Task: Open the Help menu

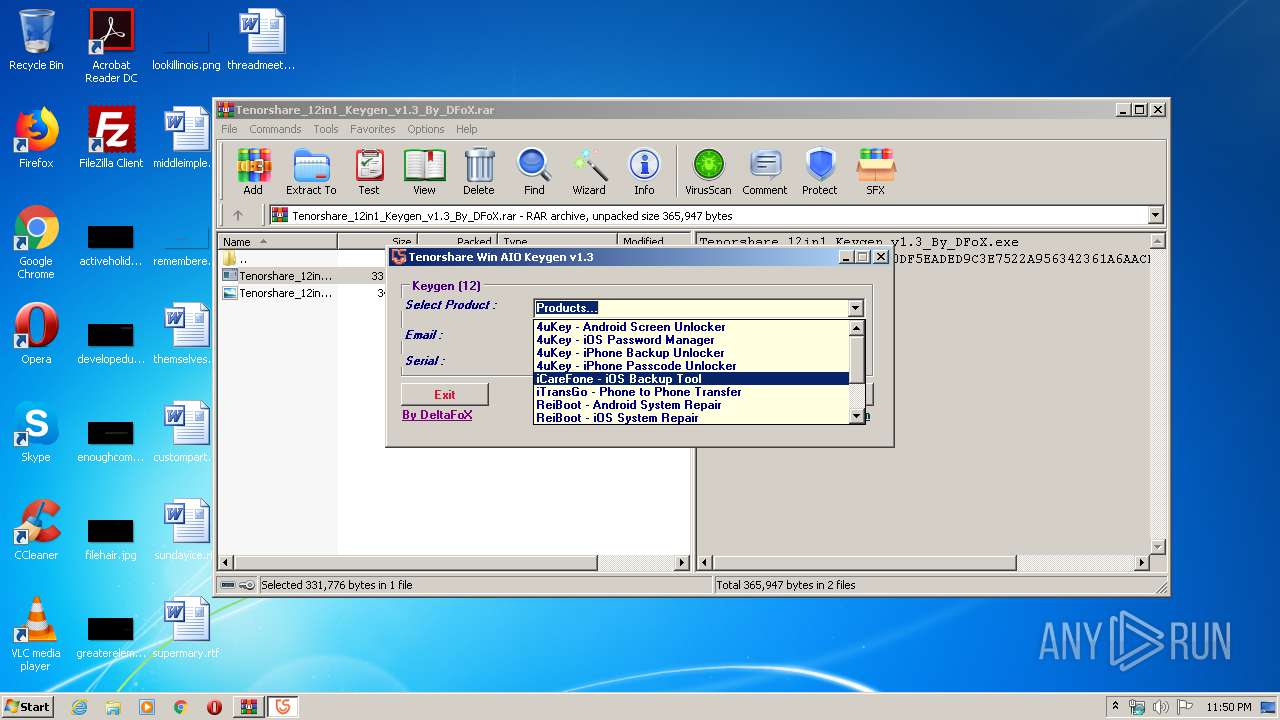Action: coord(467,129)
